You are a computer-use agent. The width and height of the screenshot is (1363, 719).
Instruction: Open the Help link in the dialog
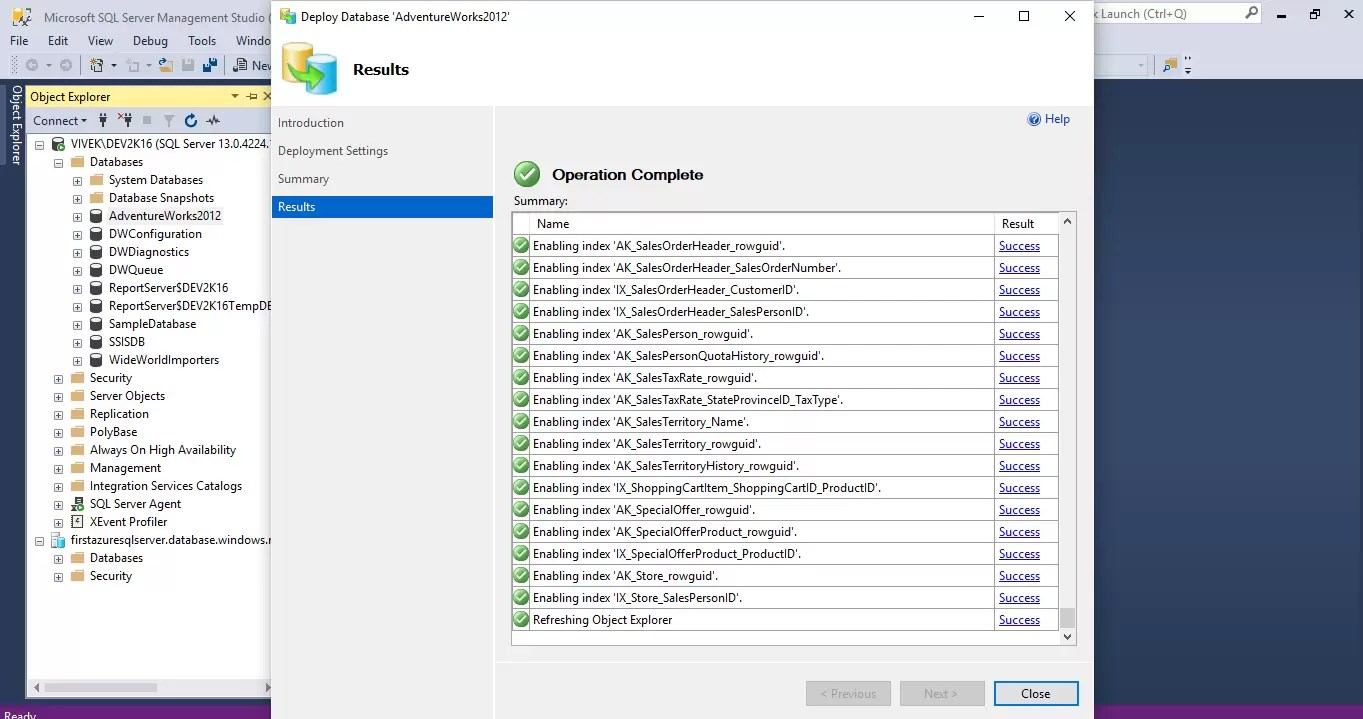1057,119
